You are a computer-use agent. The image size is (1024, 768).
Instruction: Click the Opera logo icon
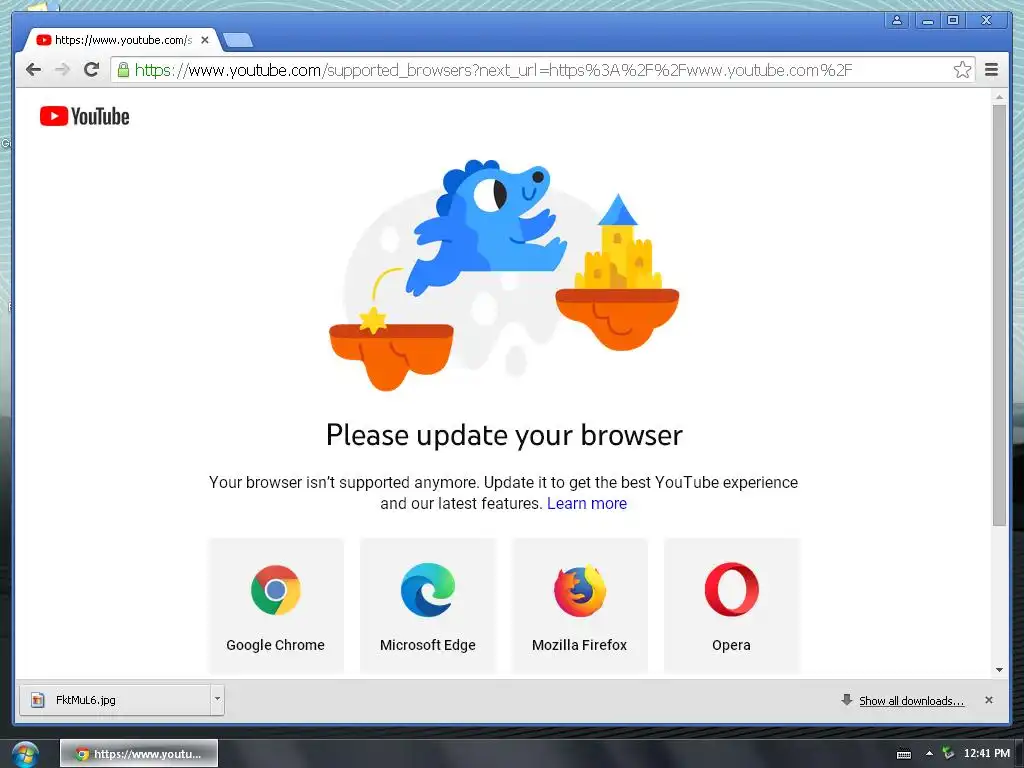click(x=731, y=590)
